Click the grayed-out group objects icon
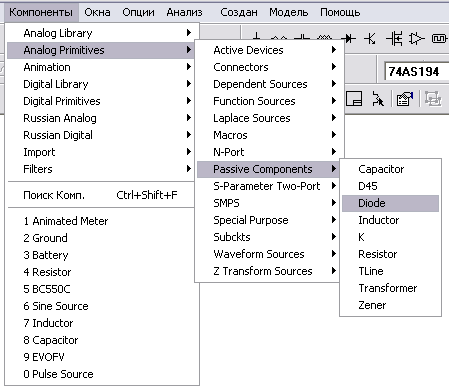The image size is (449, 390). click(x=433, y=99)
